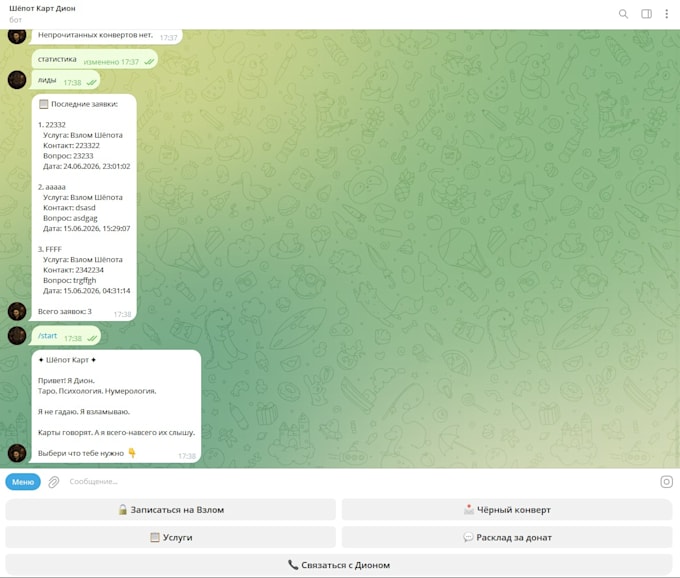
Task: Click avatar next to the лиды message
Action: [17, 80]
